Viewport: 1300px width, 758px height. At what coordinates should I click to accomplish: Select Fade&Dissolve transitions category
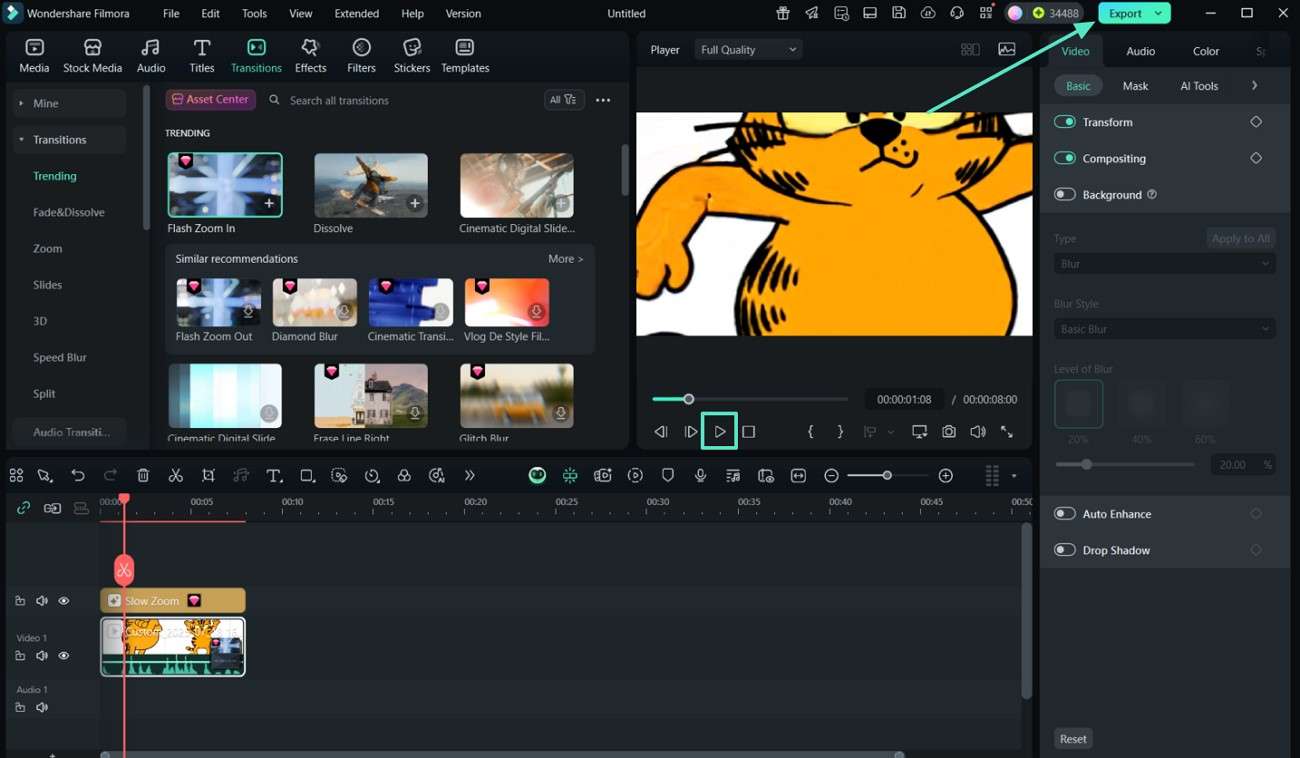click(68, 212)
